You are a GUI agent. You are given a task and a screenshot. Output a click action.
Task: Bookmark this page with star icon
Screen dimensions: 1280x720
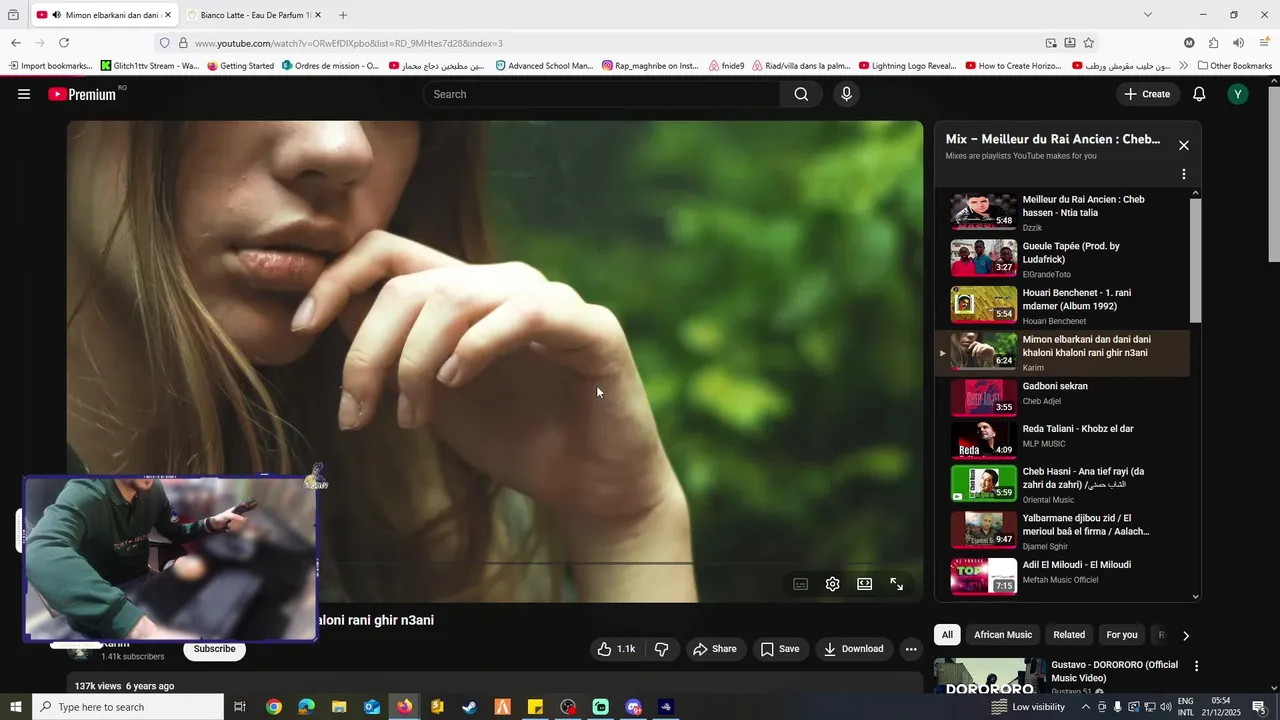[1089, 43]
